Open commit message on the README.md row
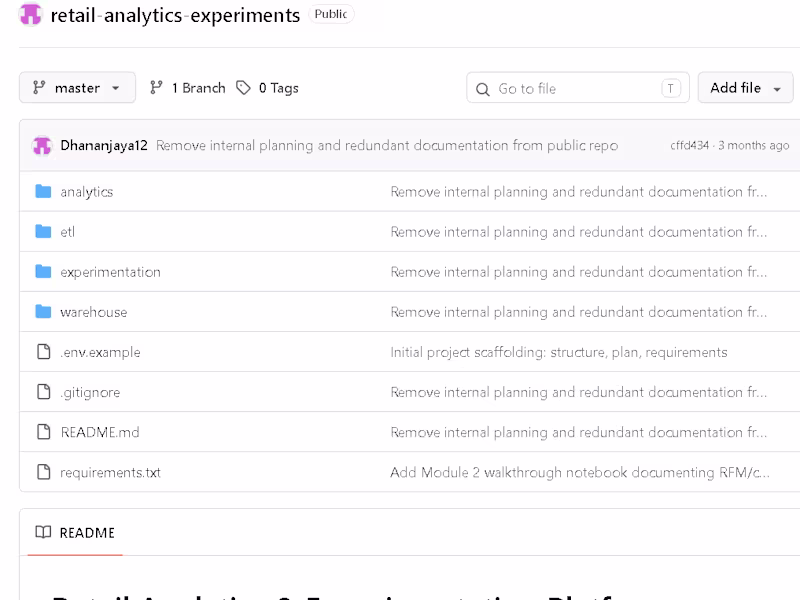Screen dimensions: 800x600 579,432
